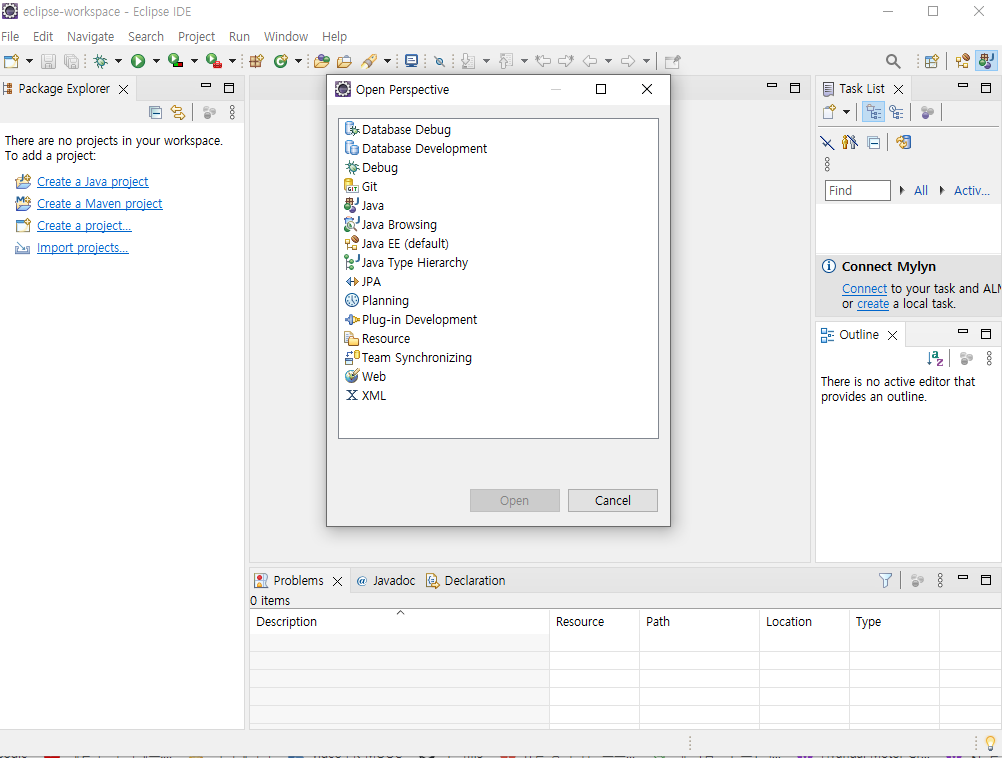Click the Search flashlight icon in toolbar
Image resolution: width=1002 pixels, height=758 pixels.
(x=369, y=61)
